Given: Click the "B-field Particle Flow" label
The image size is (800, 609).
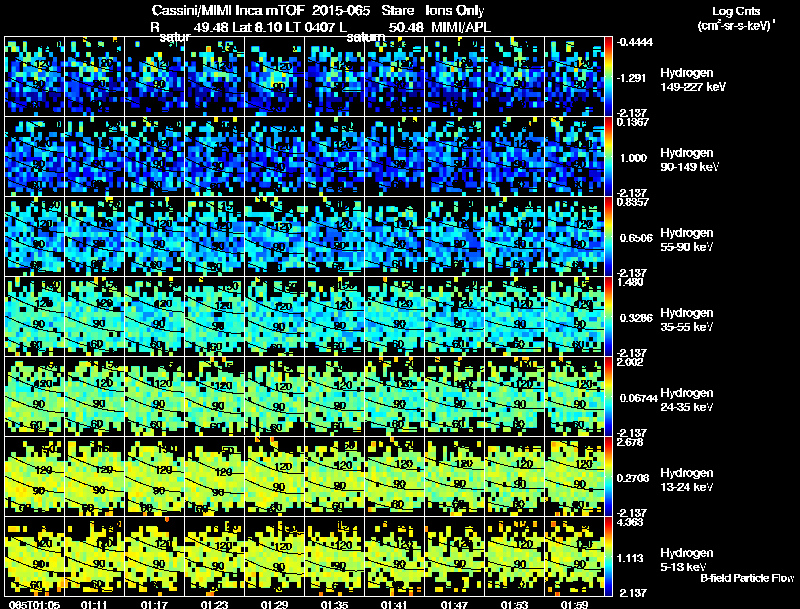Looking at the screenshot, I should pyautogui.click(x=747, y=578).
